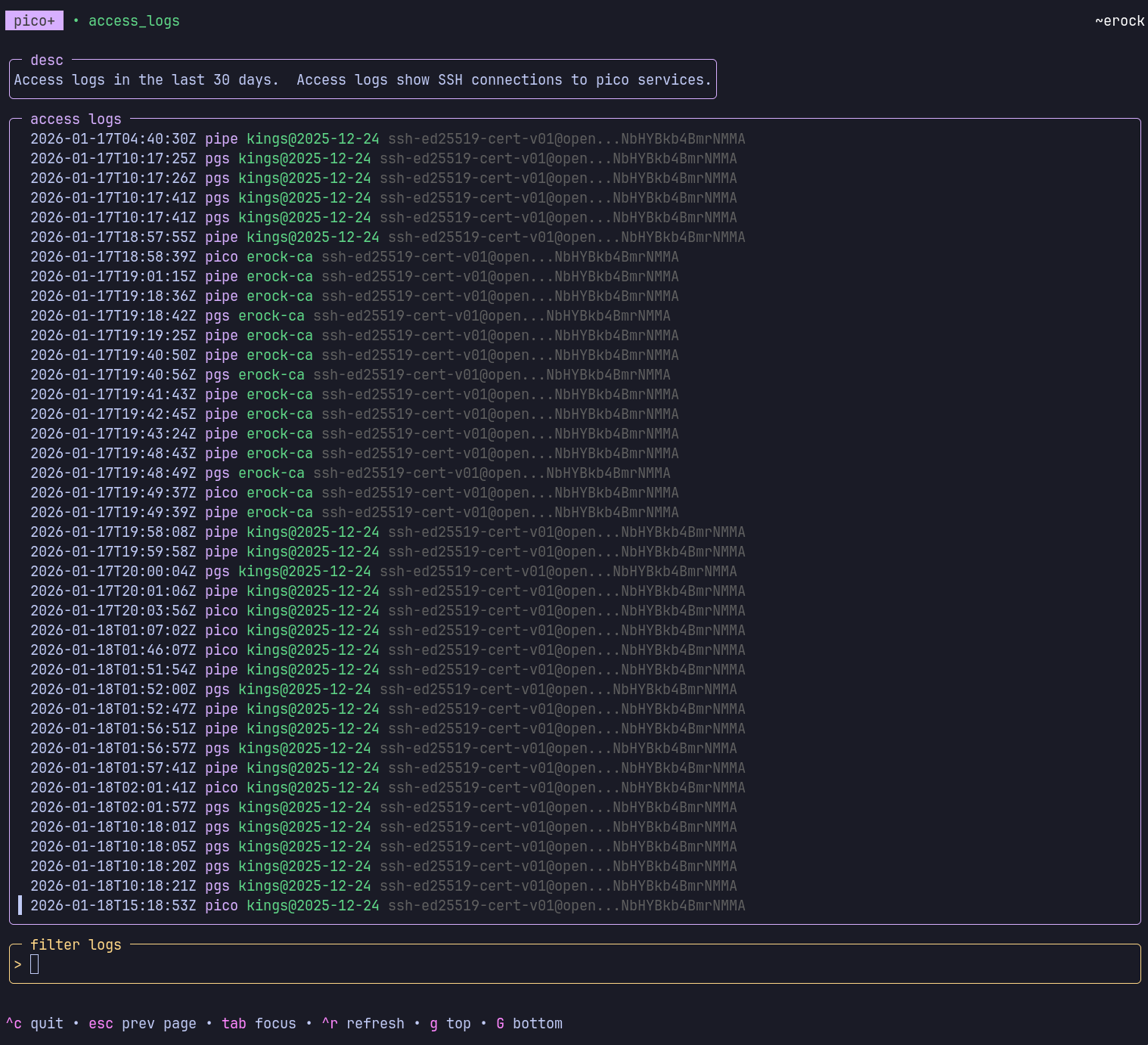Select the pico log entry at 2026-01-17T18:58:39Z

(x=354, y=257)
